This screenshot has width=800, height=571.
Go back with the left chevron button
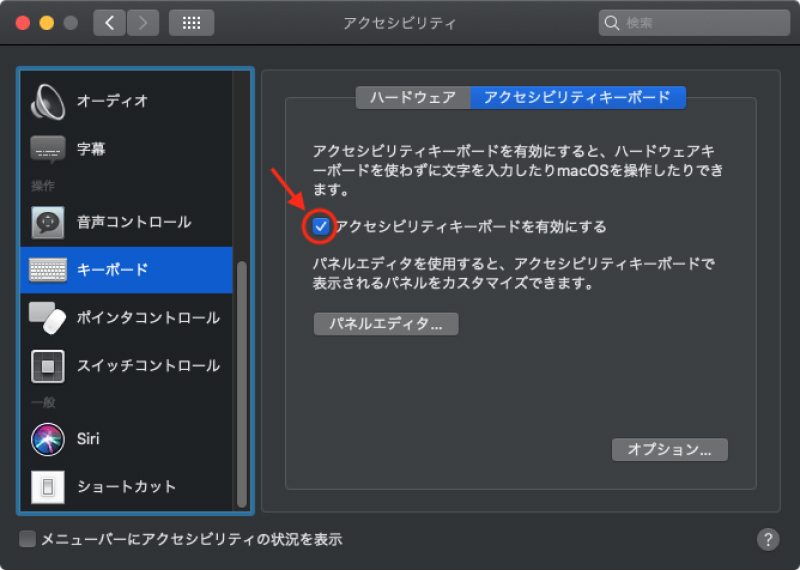pyautogui.click(x=109, y=22)
